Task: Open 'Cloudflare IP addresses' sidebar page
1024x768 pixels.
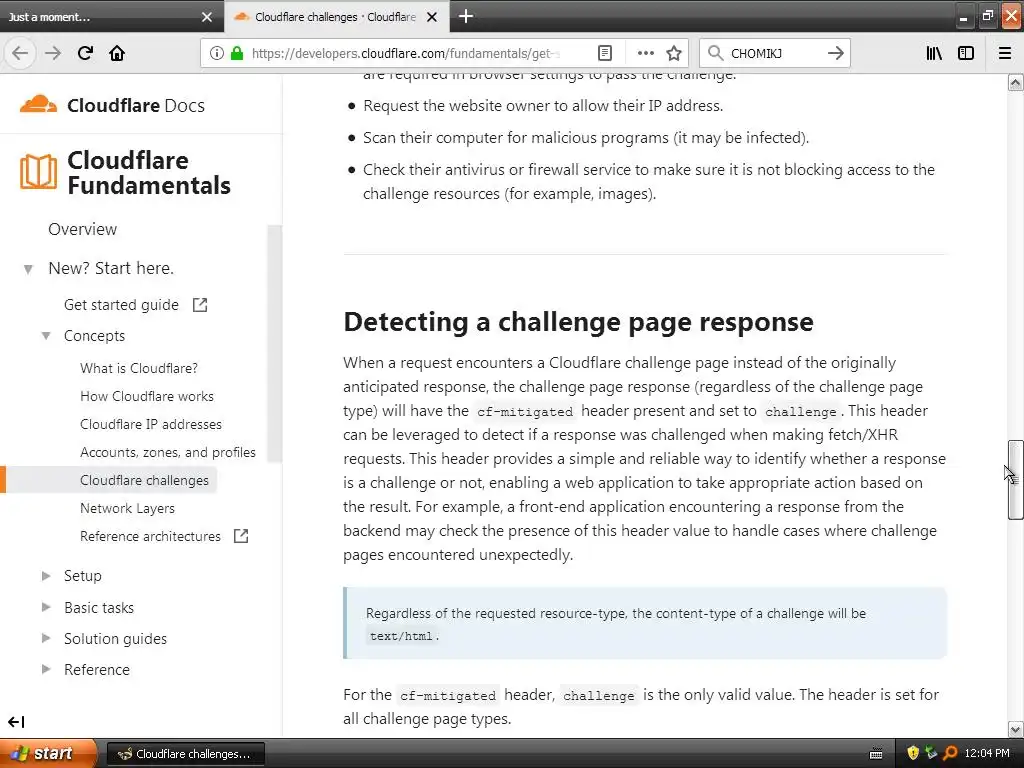Action: [150, 424]
